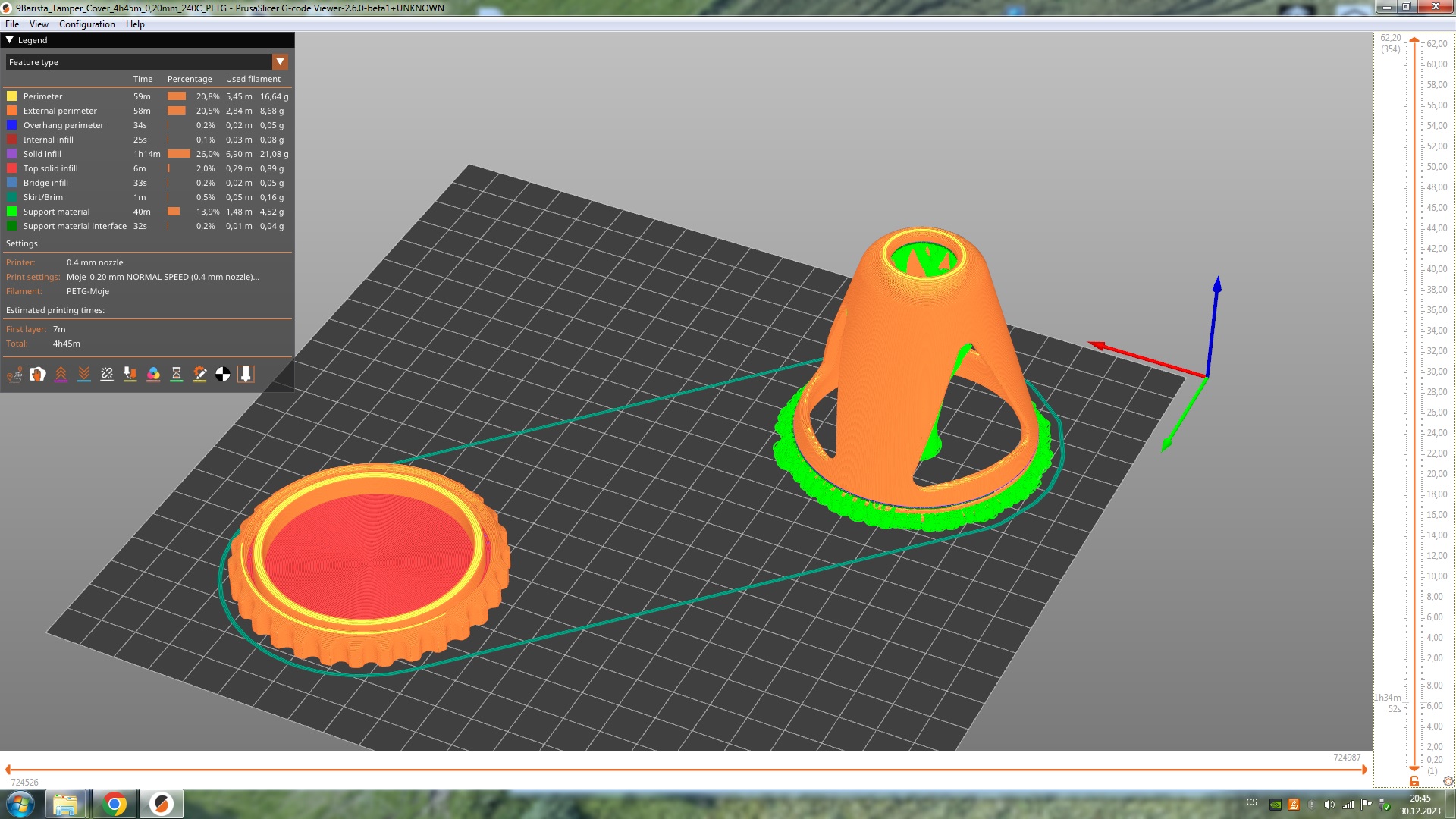This screenshot has width=1456, height=819.
Task: Toggle pause prints hourglass icon
Action: click(177, 374)
